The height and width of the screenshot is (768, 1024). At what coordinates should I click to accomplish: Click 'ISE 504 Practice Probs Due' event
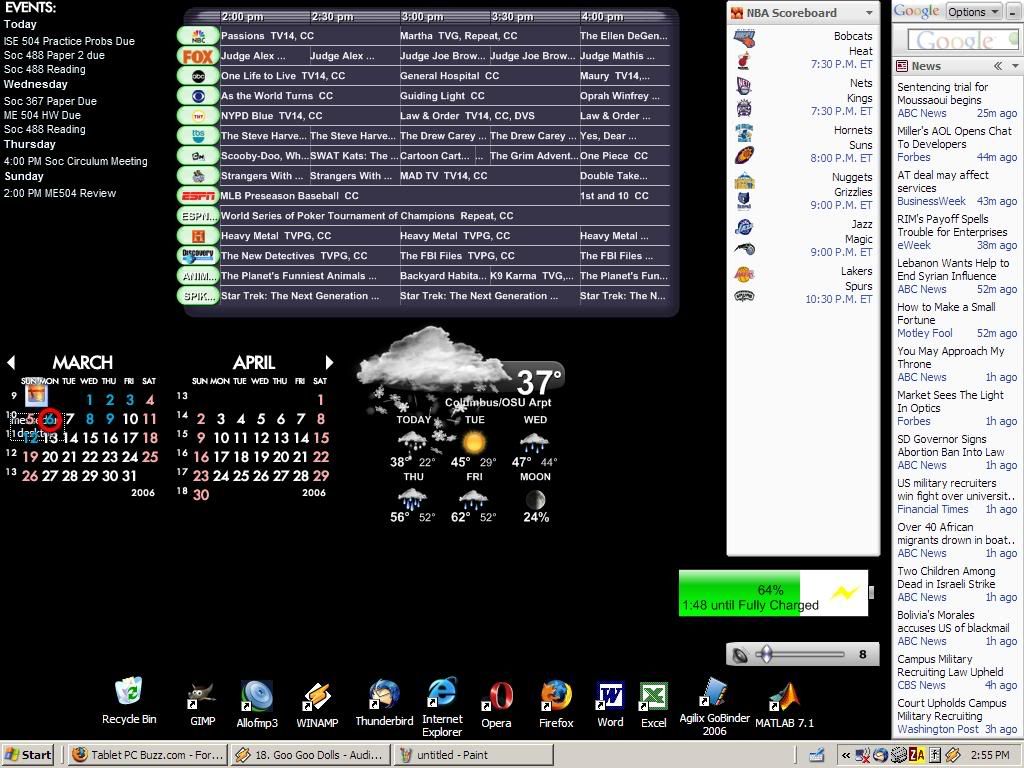[69, 41]
